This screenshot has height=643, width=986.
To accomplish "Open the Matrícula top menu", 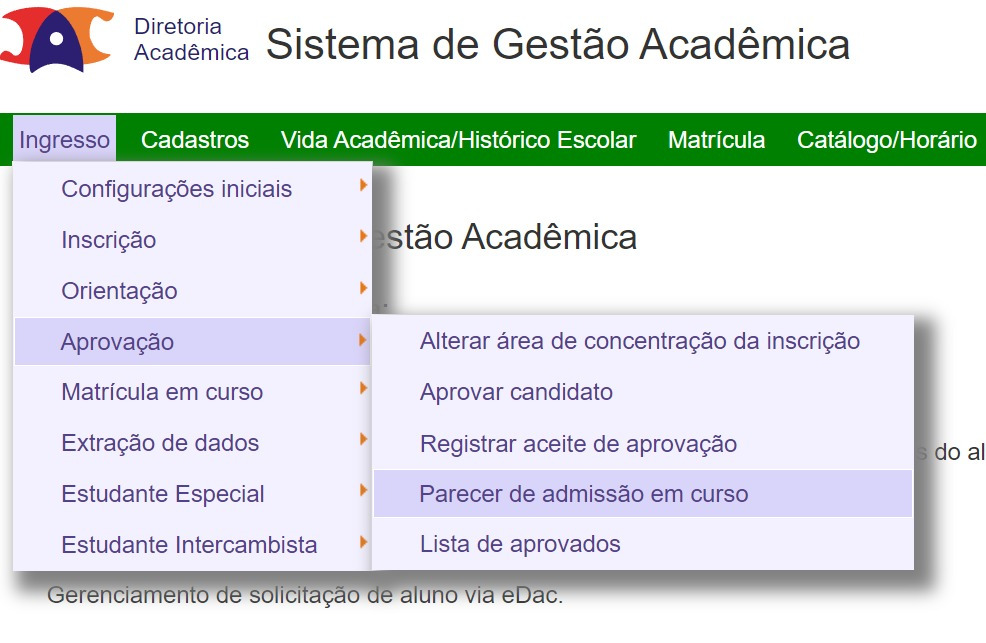I will [x=716, y=140].
